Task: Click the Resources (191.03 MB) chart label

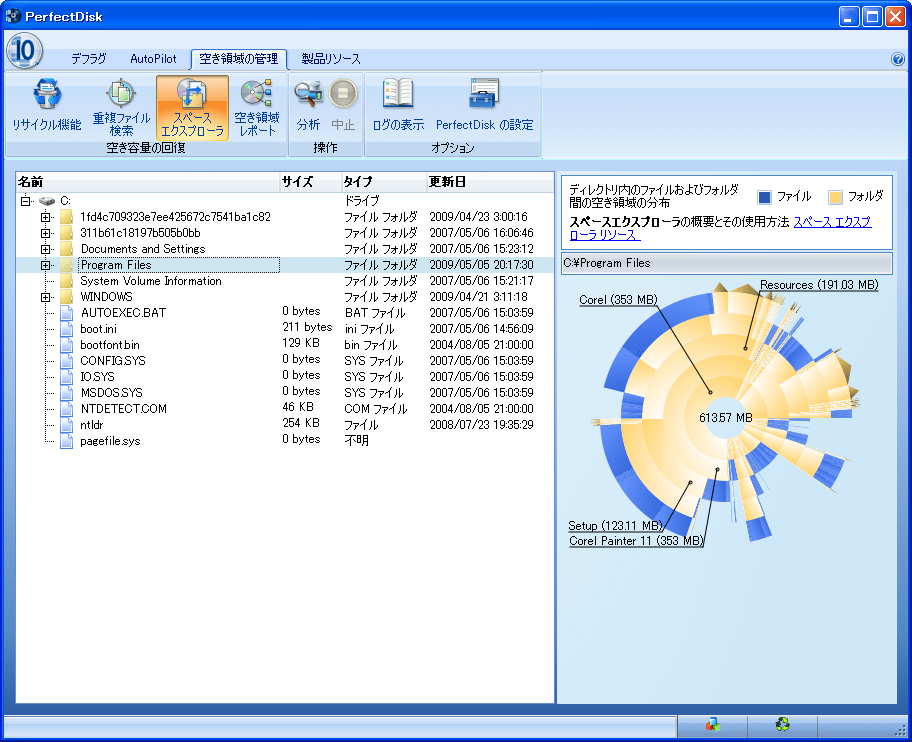Action: click(819, 285)
